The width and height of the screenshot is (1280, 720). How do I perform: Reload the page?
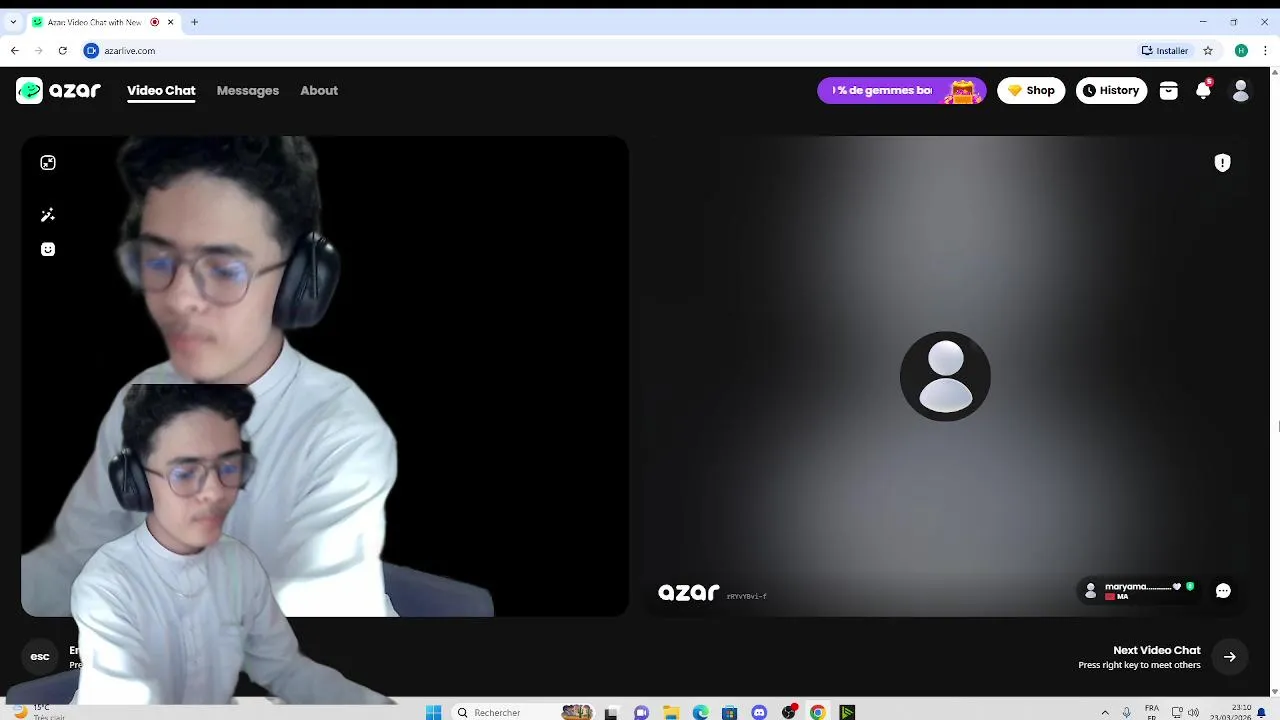tap(62, 50)
